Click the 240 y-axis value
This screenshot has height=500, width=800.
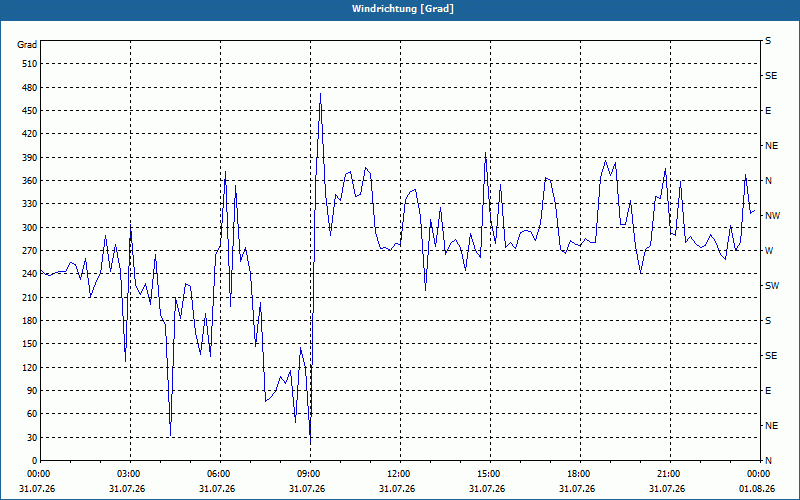pos(30,274)
